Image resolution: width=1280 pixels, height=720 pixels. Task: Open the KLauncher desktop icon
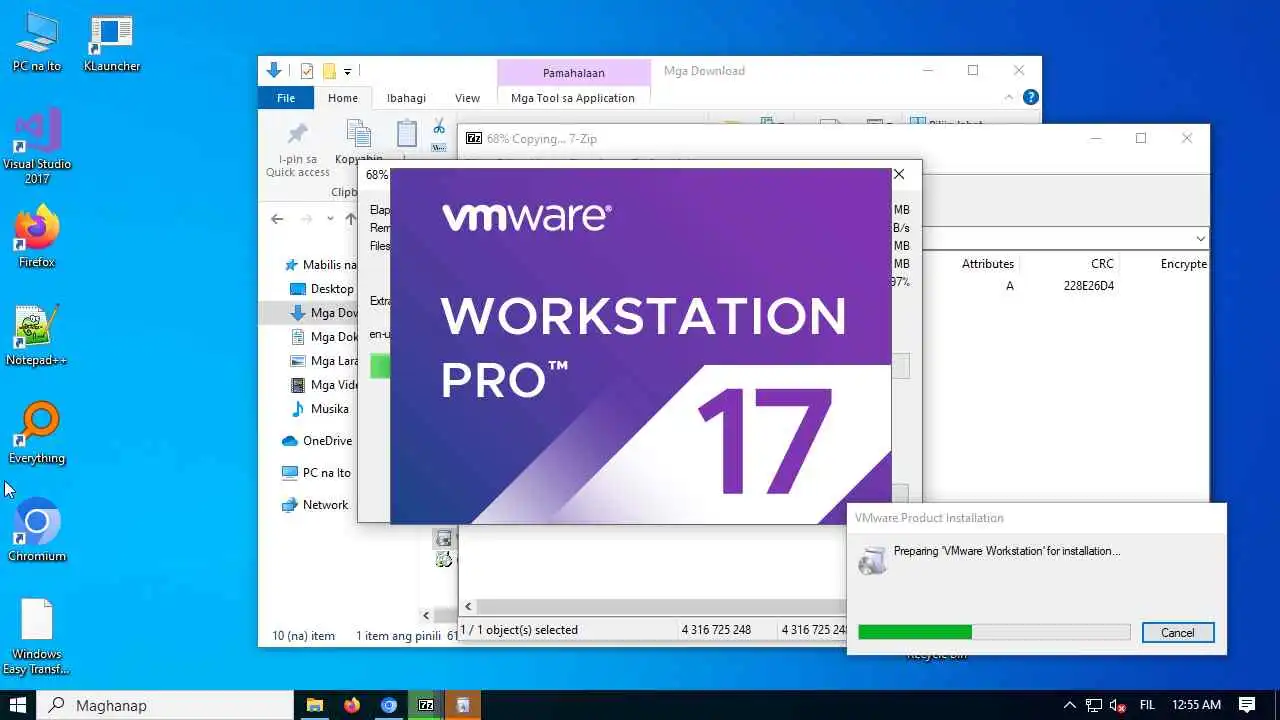click(111, 41)
